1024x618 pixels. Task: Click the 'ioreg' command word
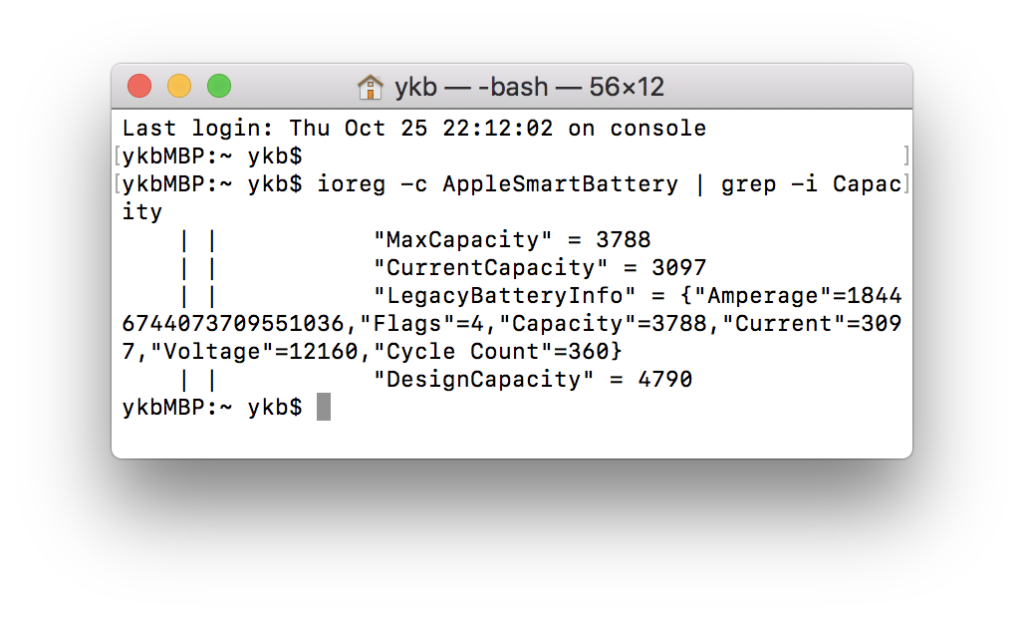coord(351,184)
